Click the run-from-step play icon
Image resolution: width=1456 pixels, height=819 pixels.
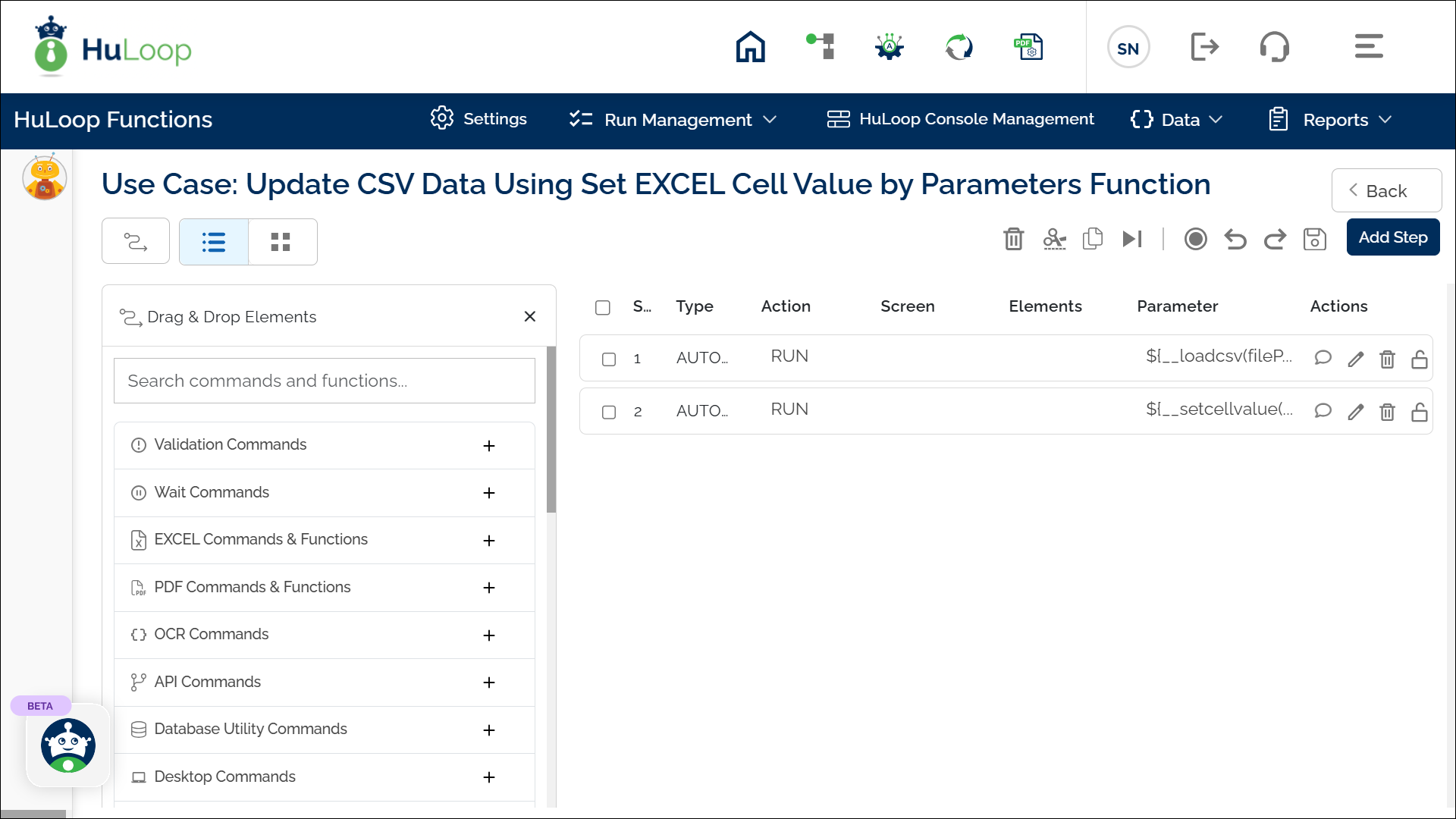pyautogui.click(x=1131, y=239)
